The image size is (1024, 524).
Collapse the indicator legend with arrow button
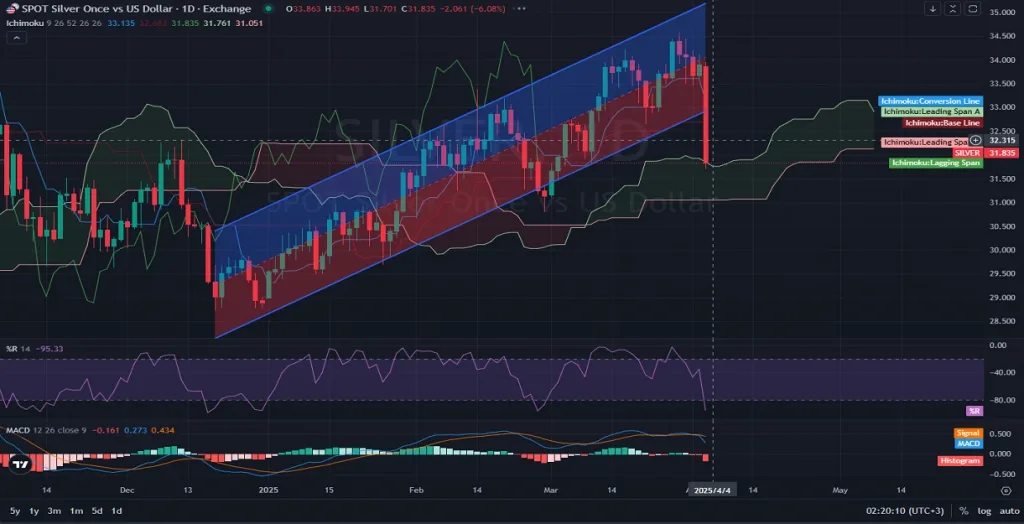point(16,38)
